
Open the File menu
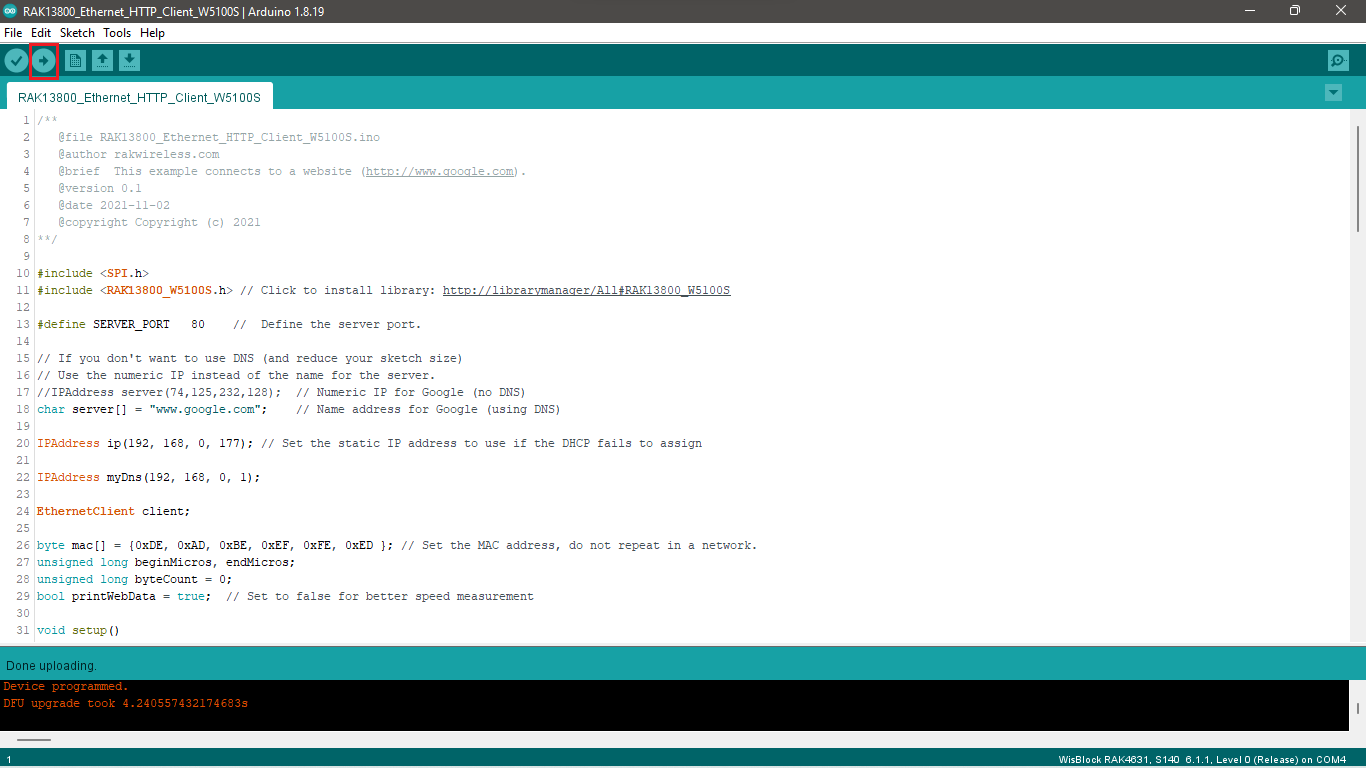[13, 33]
